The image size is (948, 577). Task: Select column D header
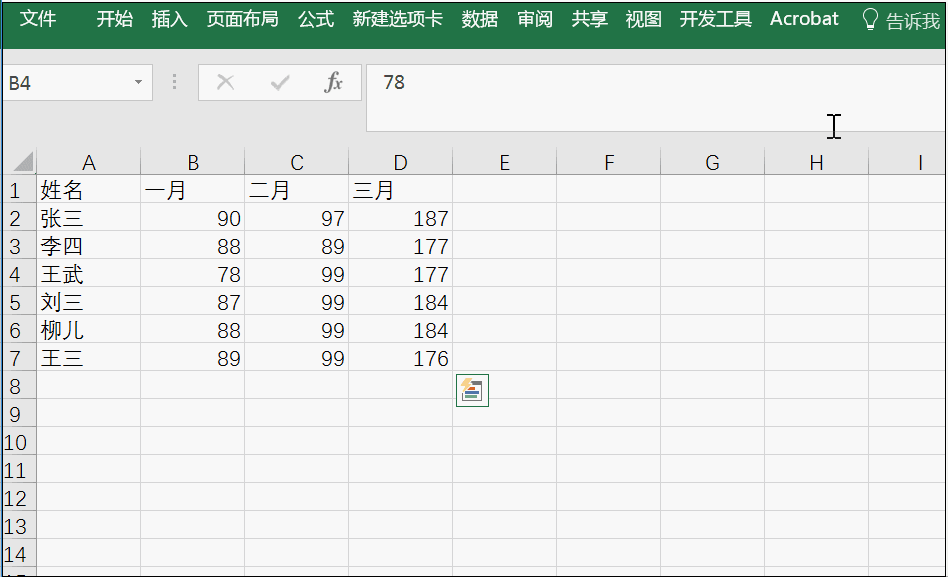(x=401, y=162)
